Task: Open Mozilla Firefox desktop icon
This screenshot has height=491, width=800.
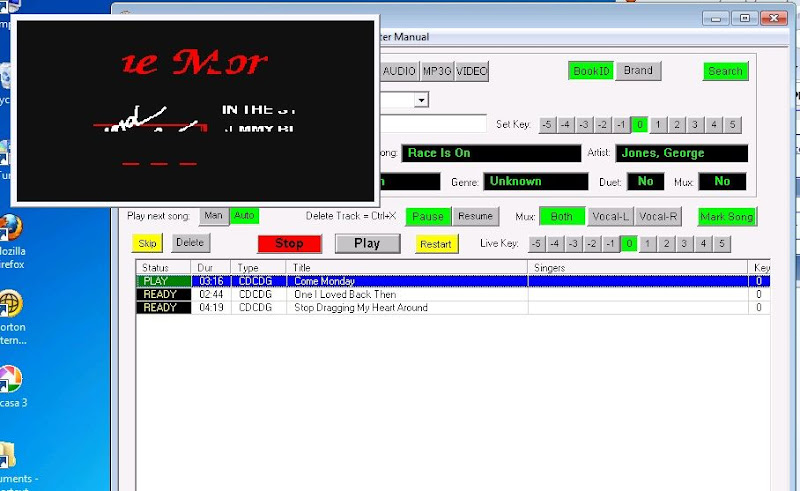Action: click(11, 241)
